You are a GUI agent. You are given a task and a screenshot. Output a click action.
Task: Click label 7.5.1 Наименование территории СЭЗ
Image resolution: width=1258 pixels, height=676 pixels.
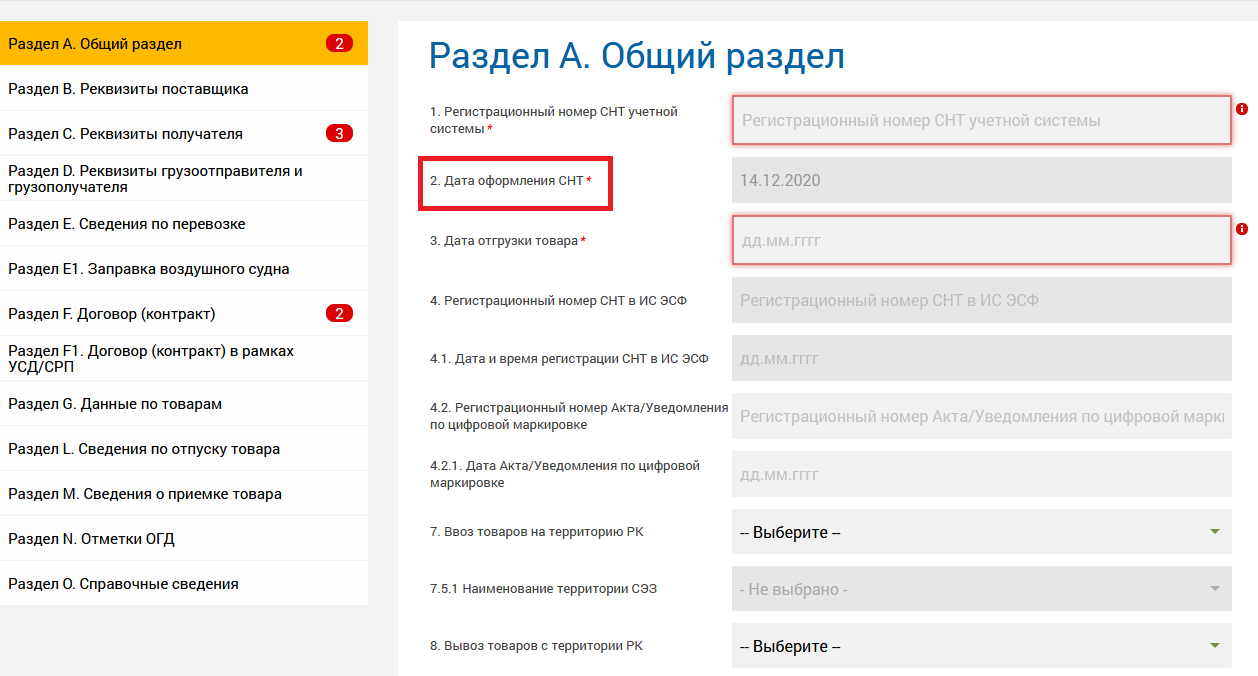click(x=544, y=589)
